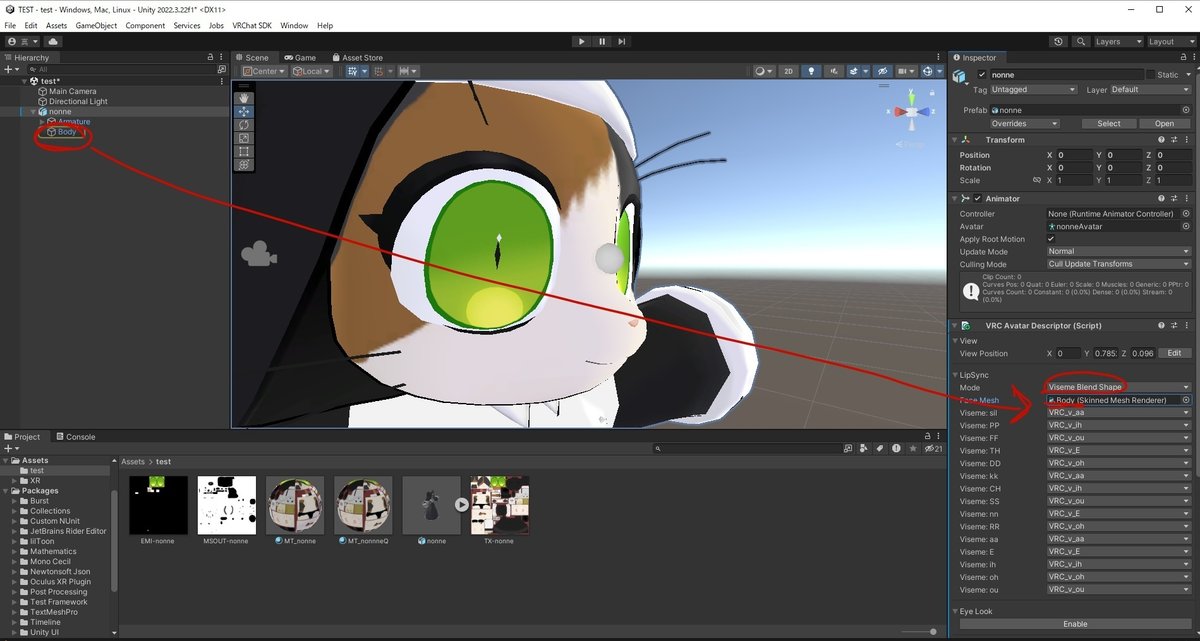Image resolution: width=1200 pixels, height=641 pixels.
Task: Switch to the Asset Store tab
Action: tap(356, 58)
